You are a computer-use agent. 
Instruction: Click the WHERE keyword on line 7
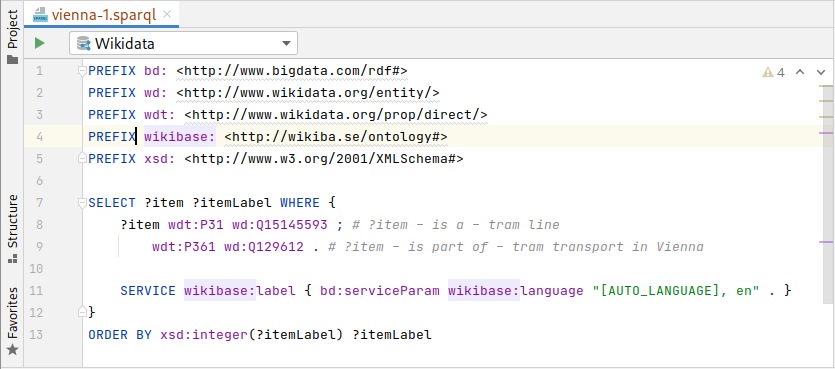pyautogui.click(x=300, y=203)
